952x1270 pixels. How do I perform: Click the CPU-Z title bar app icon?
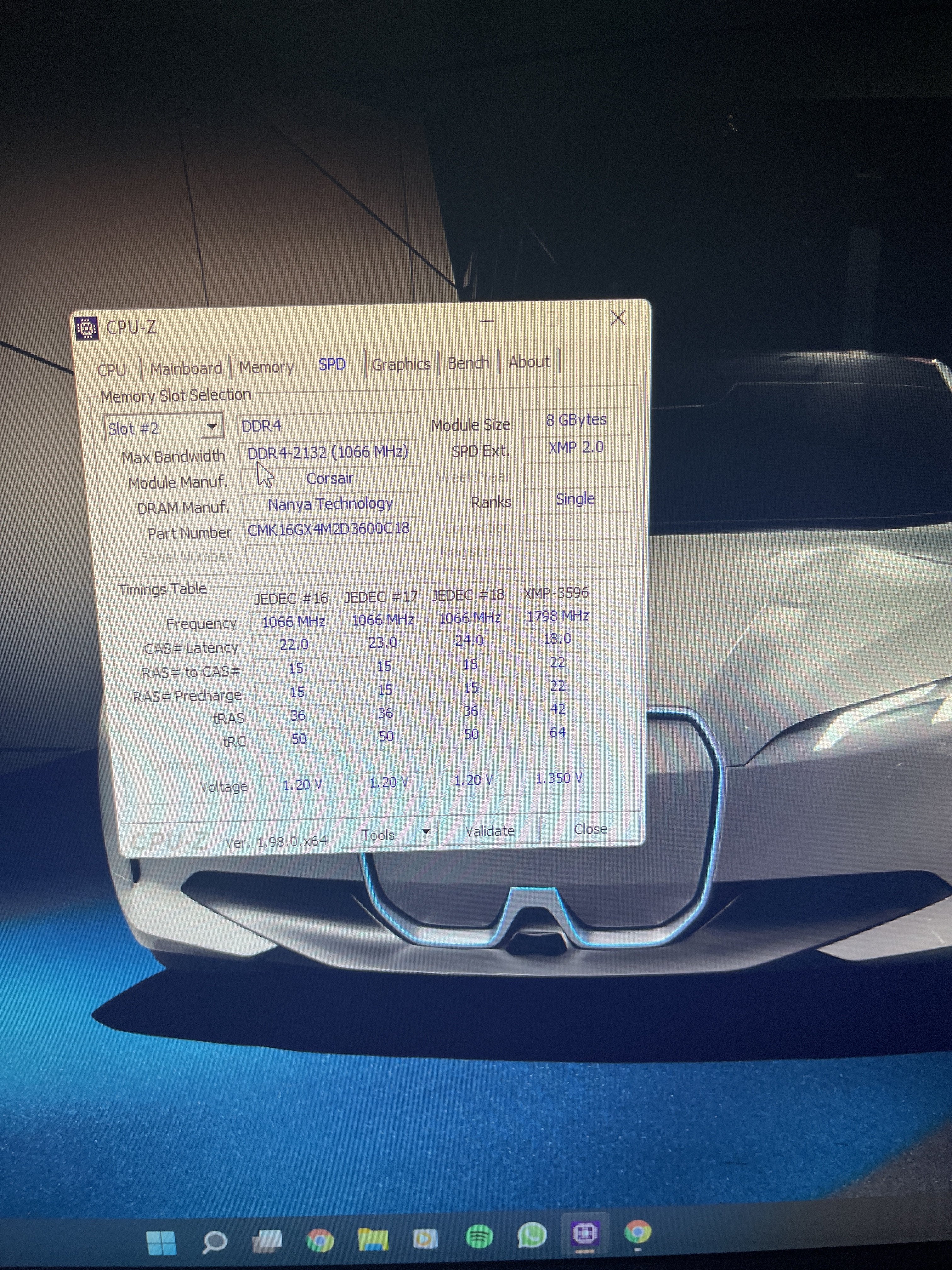(87, 329)
